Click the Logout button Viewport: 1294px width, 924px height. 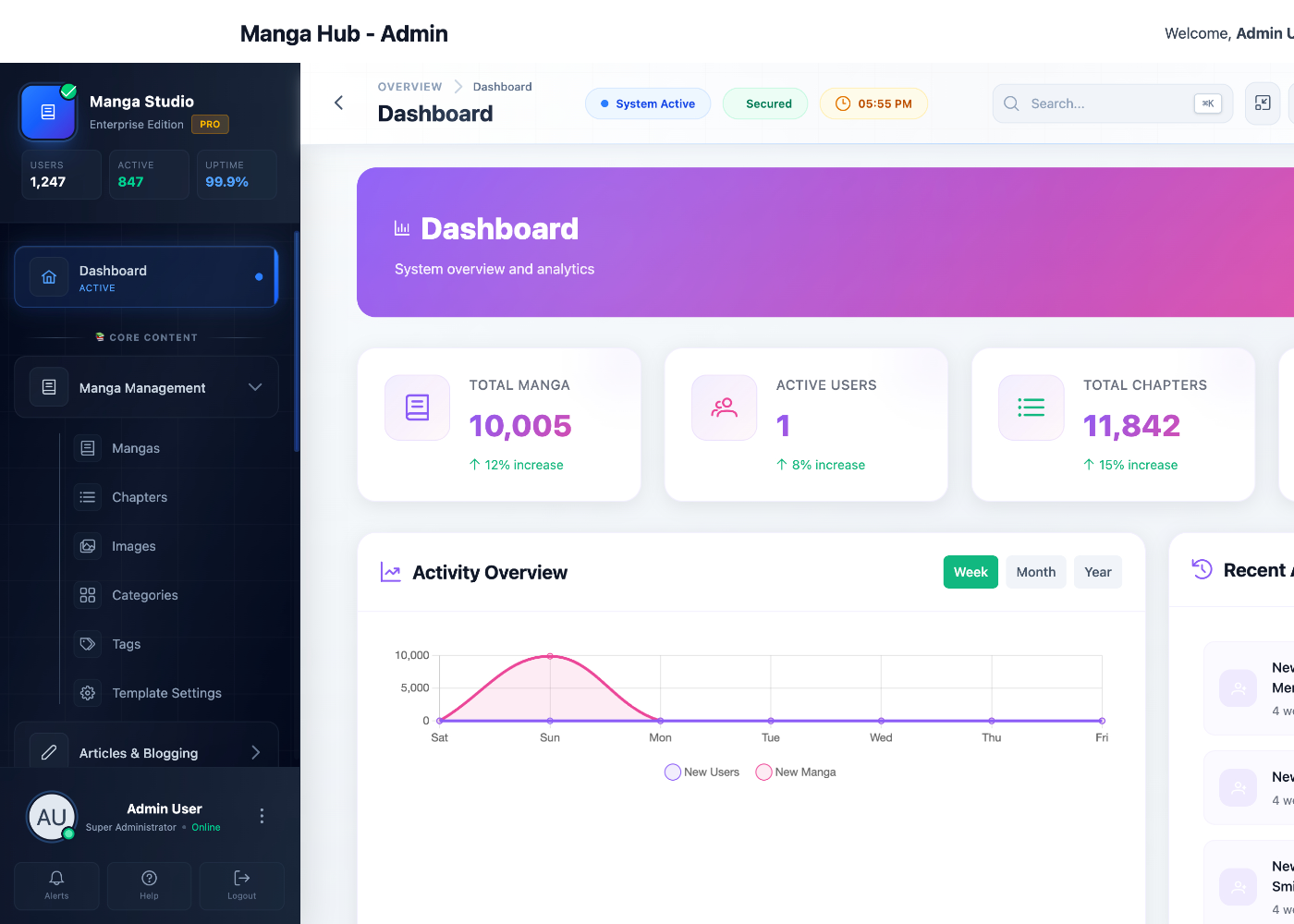[241, 885]
